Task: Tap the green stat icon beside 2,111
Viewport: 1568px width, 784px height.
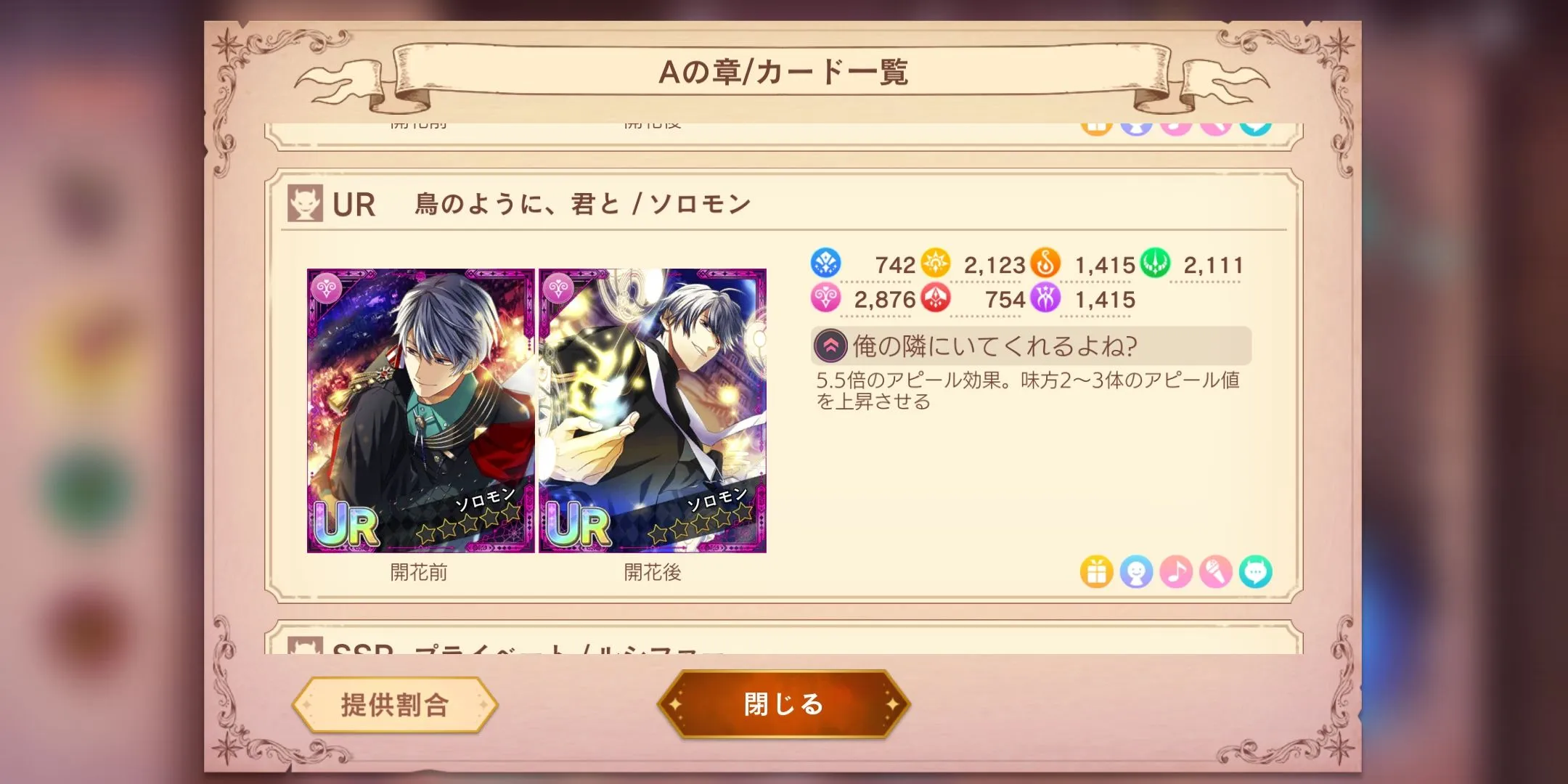Action: tap(1155, 263)
